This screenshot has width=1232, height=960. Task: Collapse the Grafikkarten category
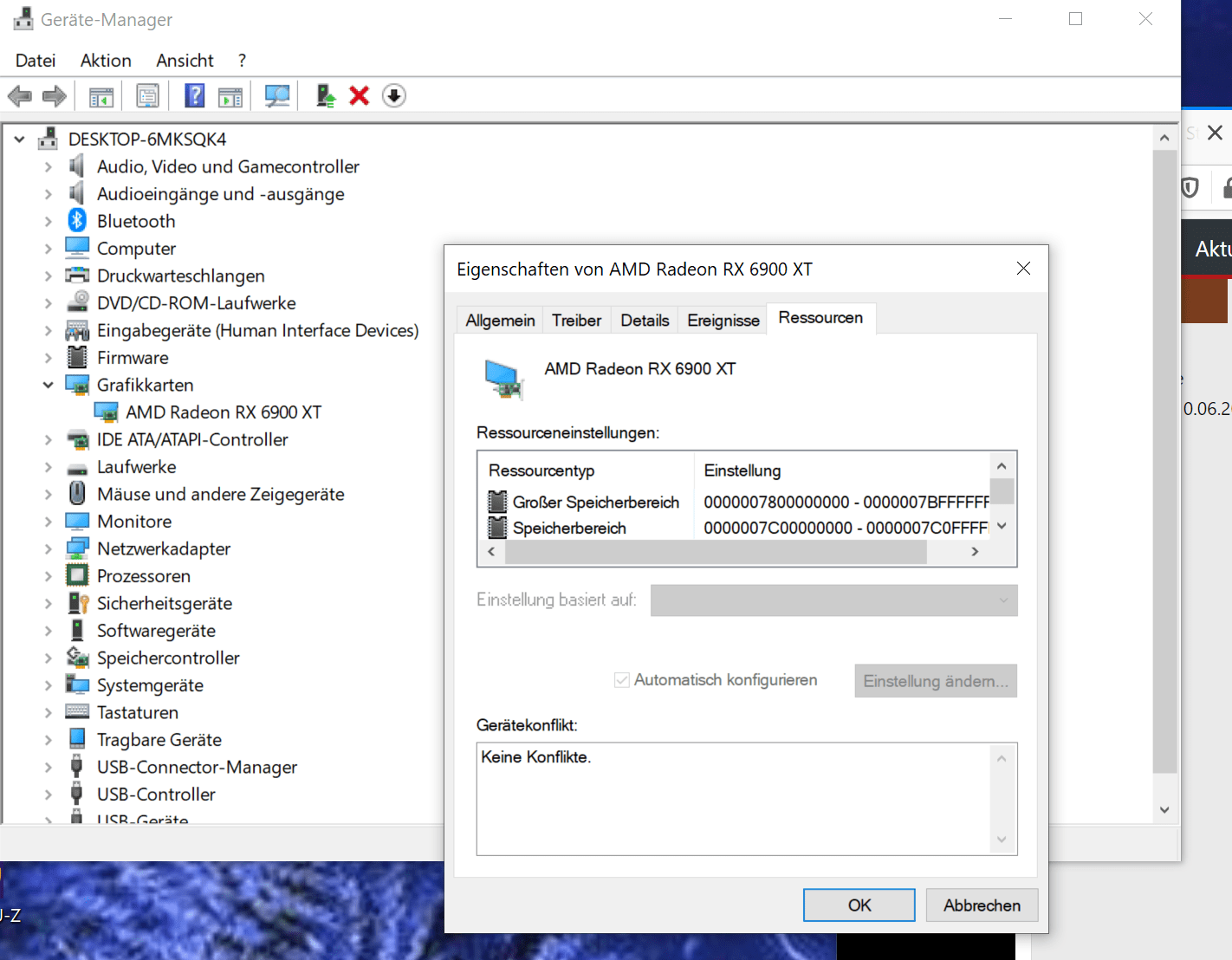click(x=49, y=385)
